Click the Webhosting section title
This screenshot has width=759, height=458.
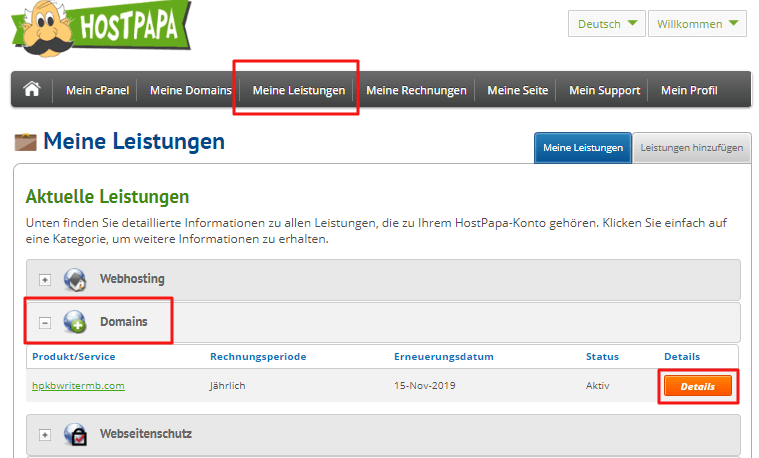pos(132,279)
